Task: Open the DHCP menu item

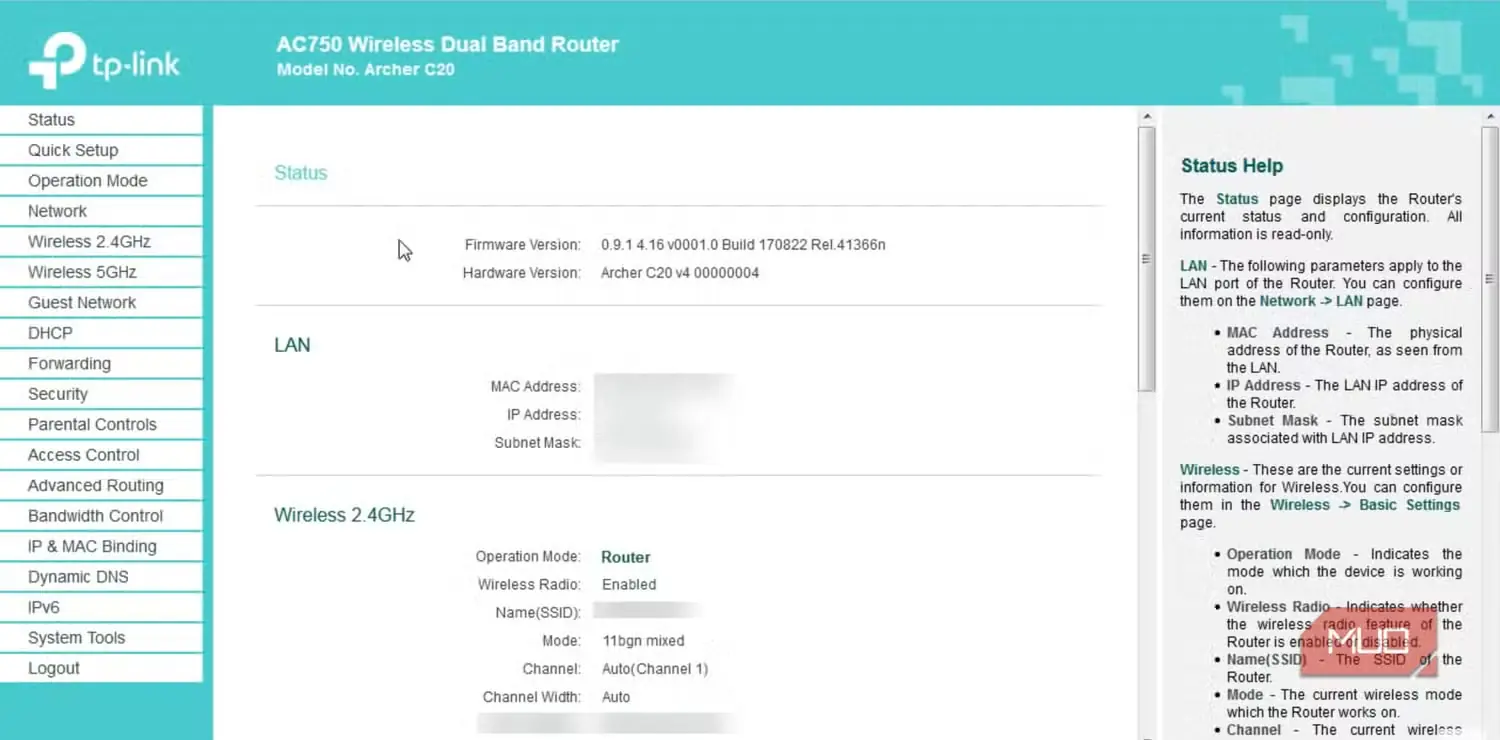Action: [x=101, y=333]
